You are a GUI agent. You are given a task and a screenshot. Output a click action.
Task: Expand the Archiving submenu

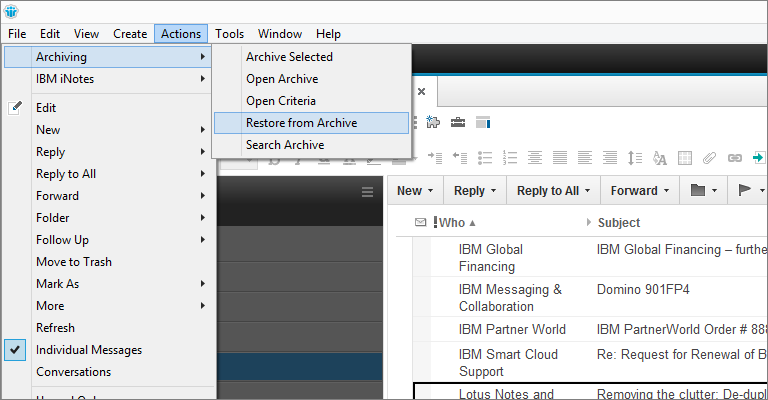coord(108,57)
